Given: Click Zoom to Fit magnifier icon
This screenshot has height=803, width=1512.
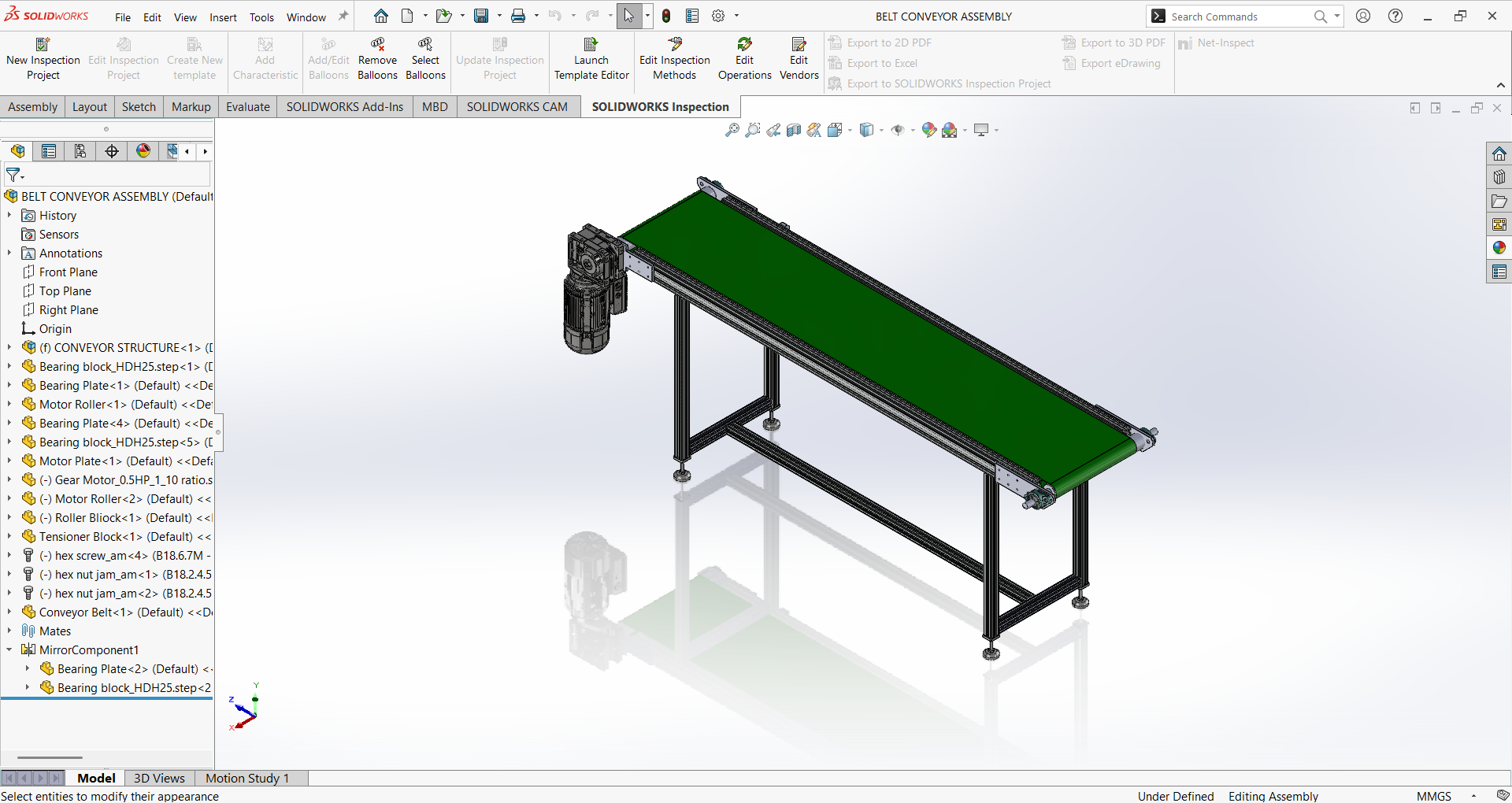Looking at the screenshot, I should point(732,130).
